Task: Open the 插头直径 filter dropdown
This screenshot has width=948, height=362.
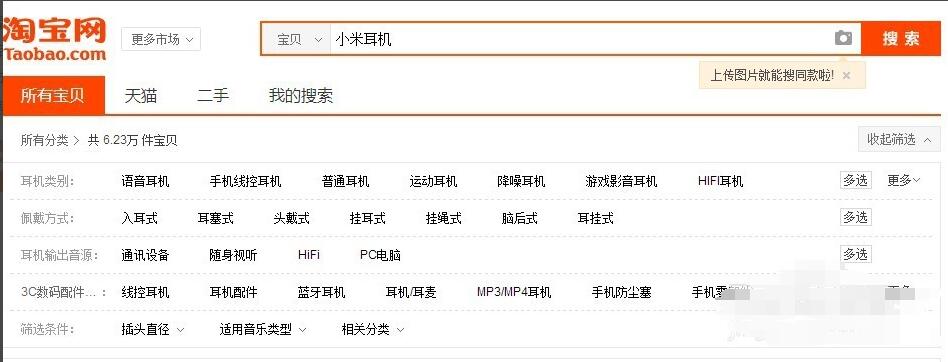Action: [152, 329]
